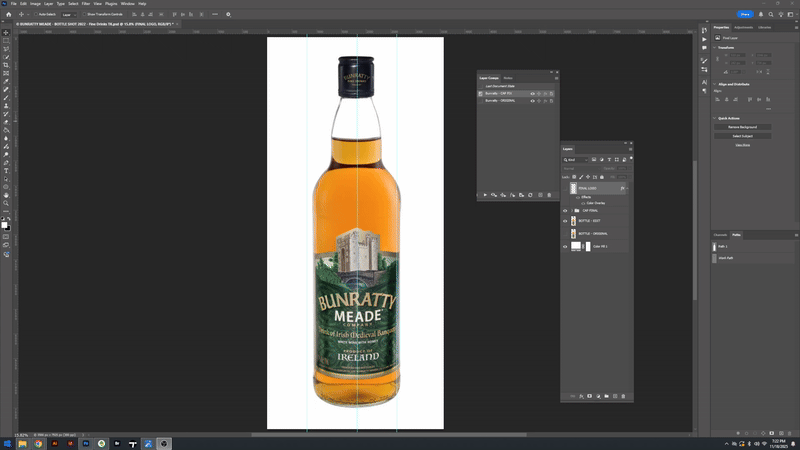Viewport: 800px width, 450px height.
Task: Lock all with the padlock icon
Action: point(602,177)
